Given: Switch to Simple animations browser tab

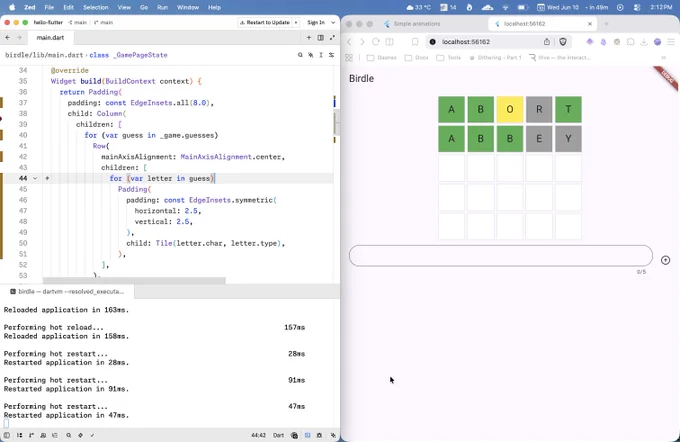Looking at the screenshot, I should [416, 24].
